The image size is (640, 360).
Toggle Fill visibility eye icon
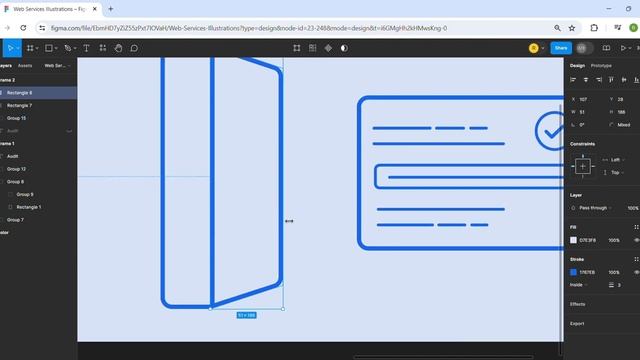tap(636, 240)
